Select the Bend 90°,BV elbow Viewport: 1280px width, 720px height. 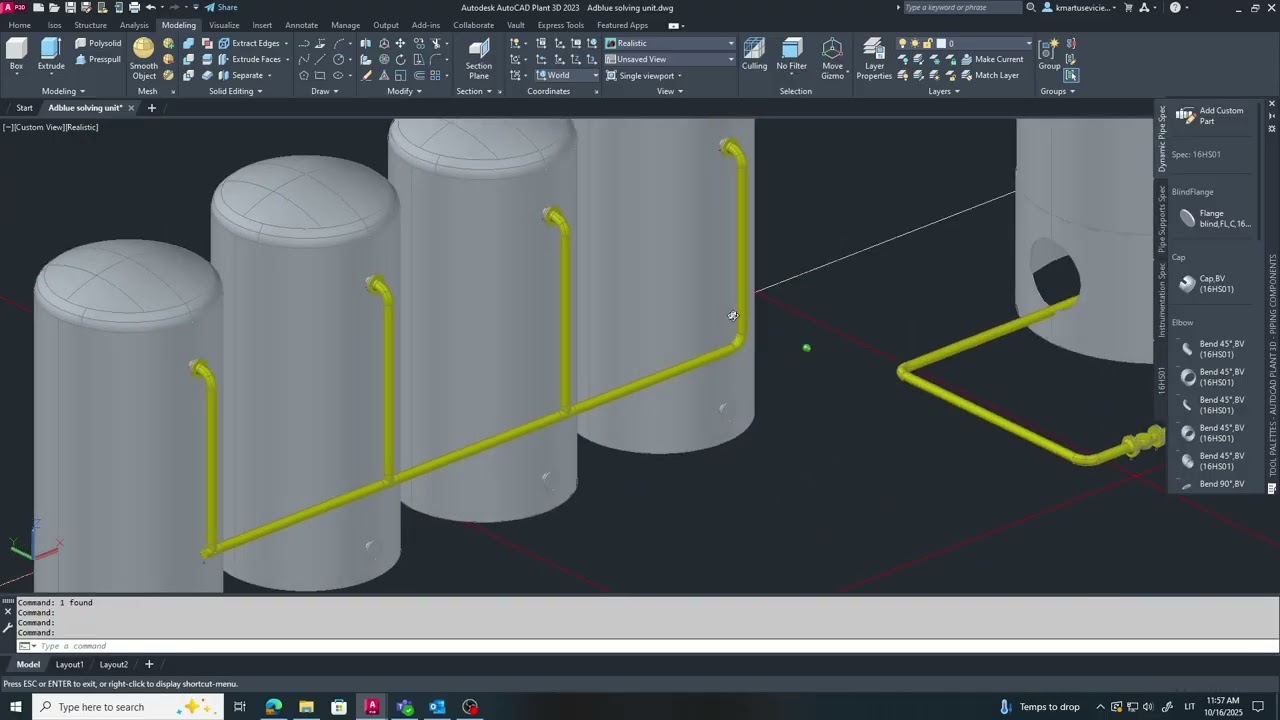pyautogui.click(x=1211, y=484)
